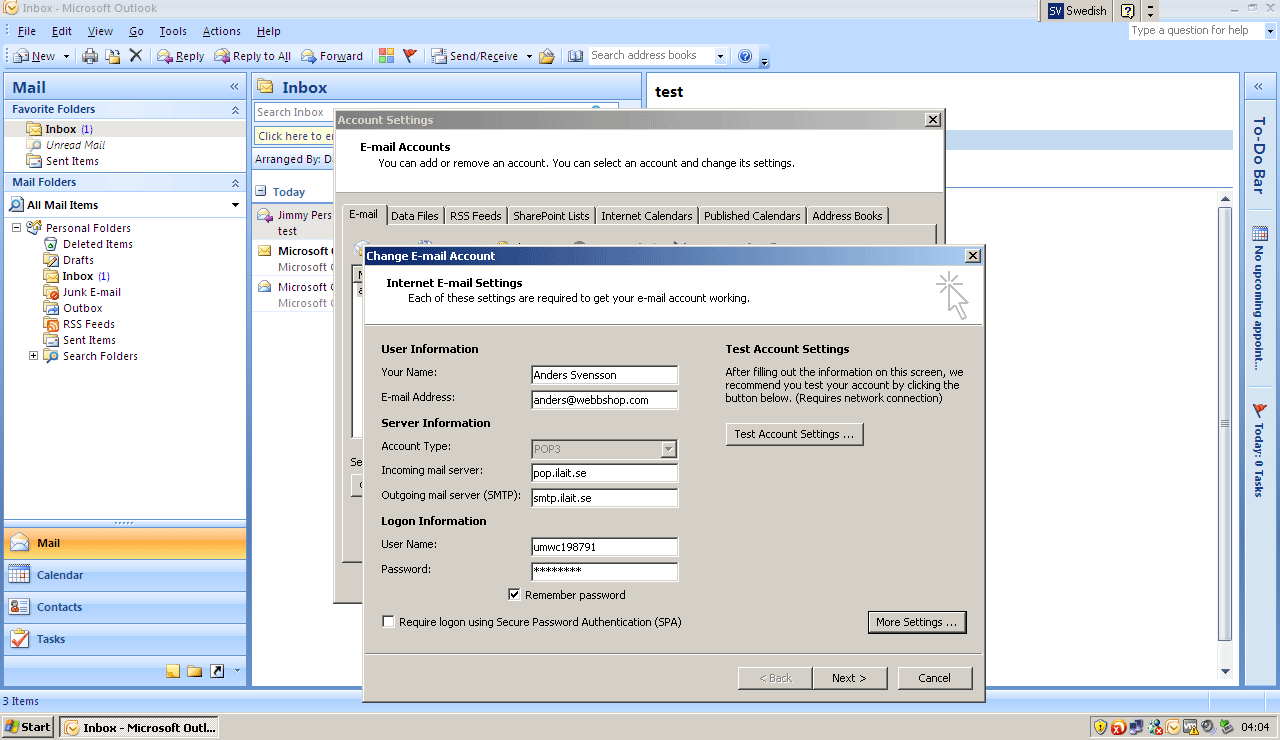Click the Notes icon in navigation pane bottom
The width and height of the screenshot is (1280, 740).
[x=173, y=671]
